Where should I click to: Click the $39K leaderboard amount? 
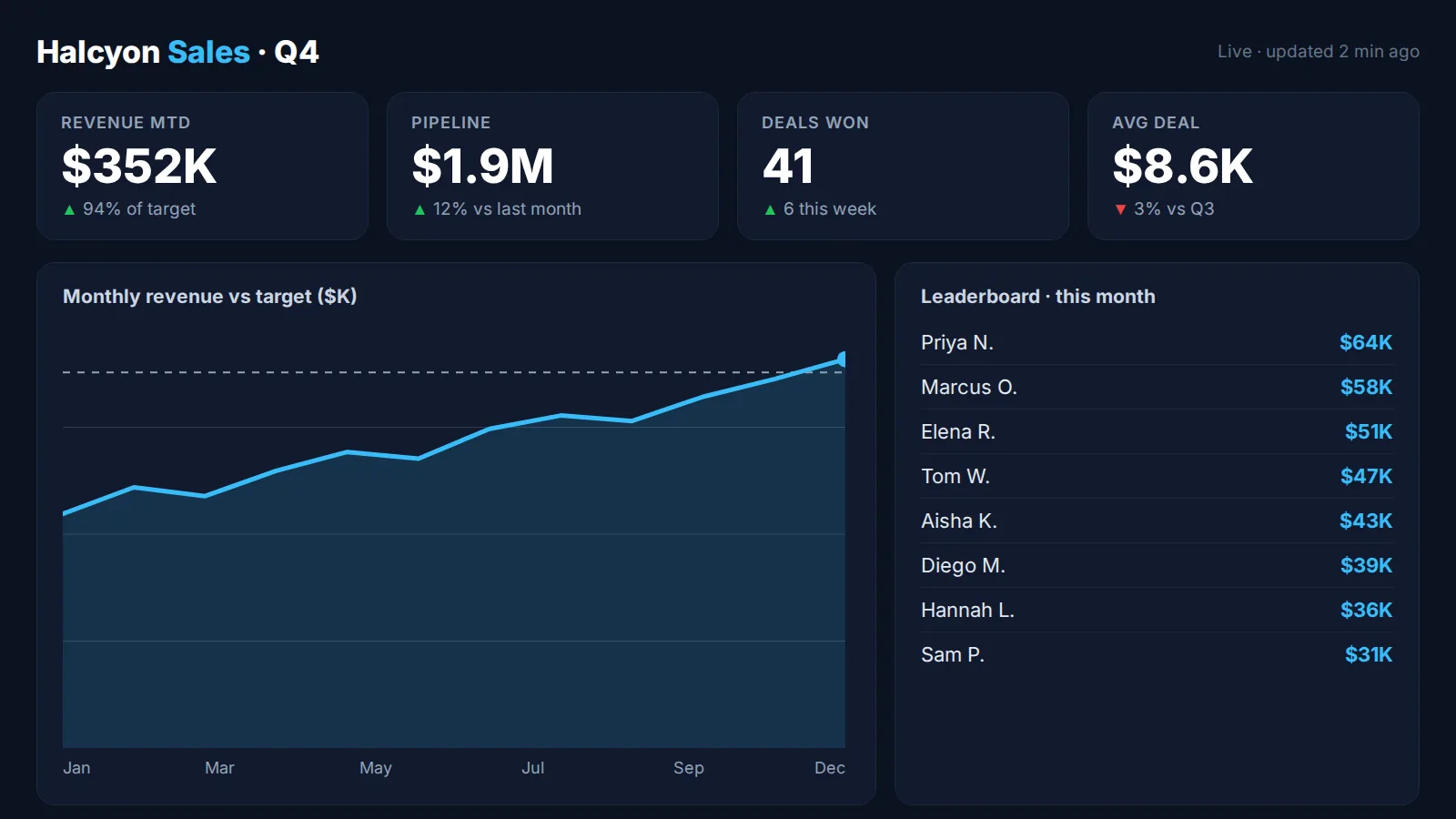[x=1366, y=566]
